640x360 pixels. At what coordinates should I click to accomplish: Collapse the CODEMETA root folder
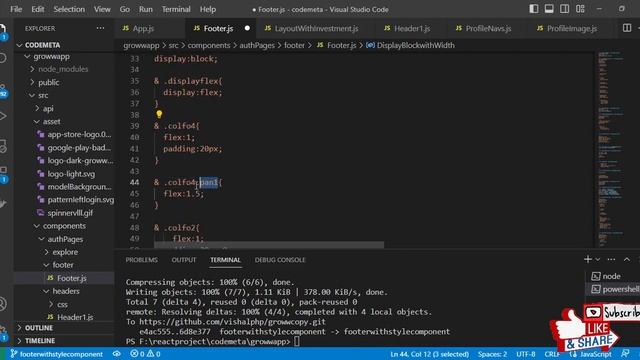[64, 45]
